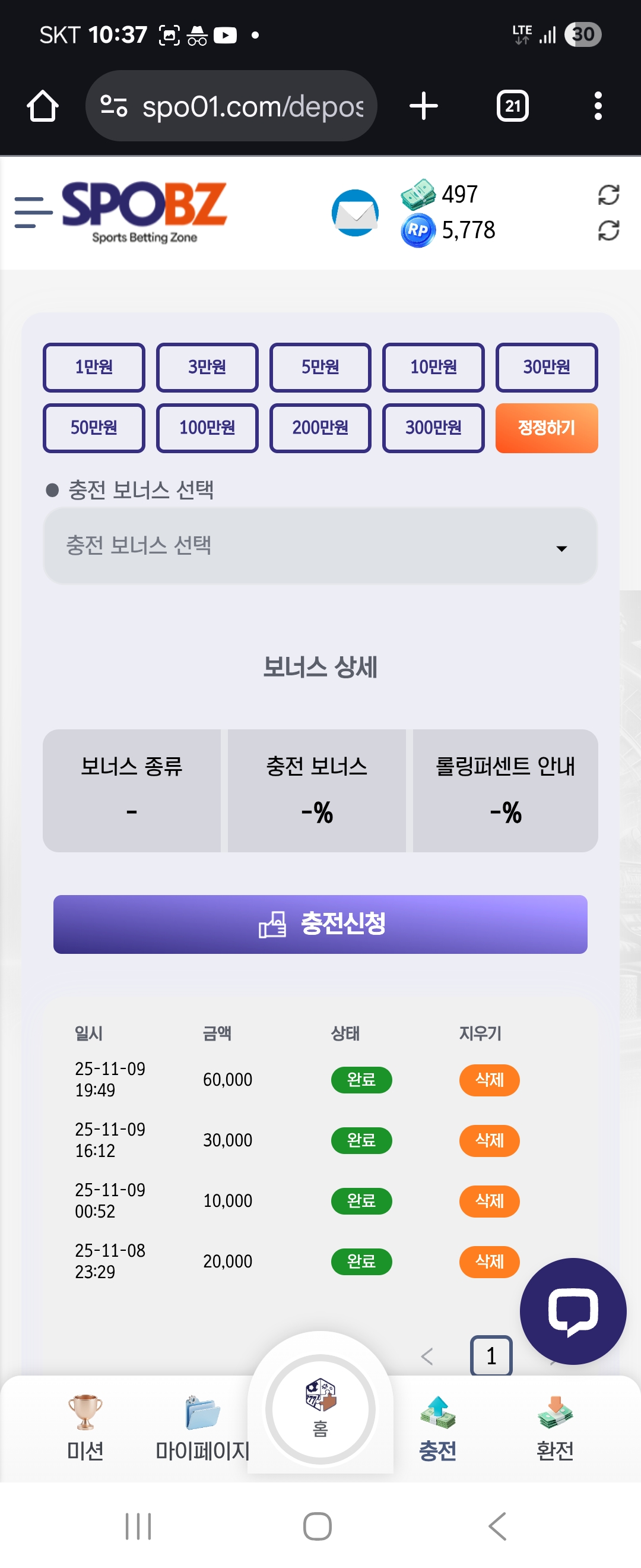This screenshot has height=1568, width=641.
Task: Open the mail messages icon
Action: (x=355, y=213)
